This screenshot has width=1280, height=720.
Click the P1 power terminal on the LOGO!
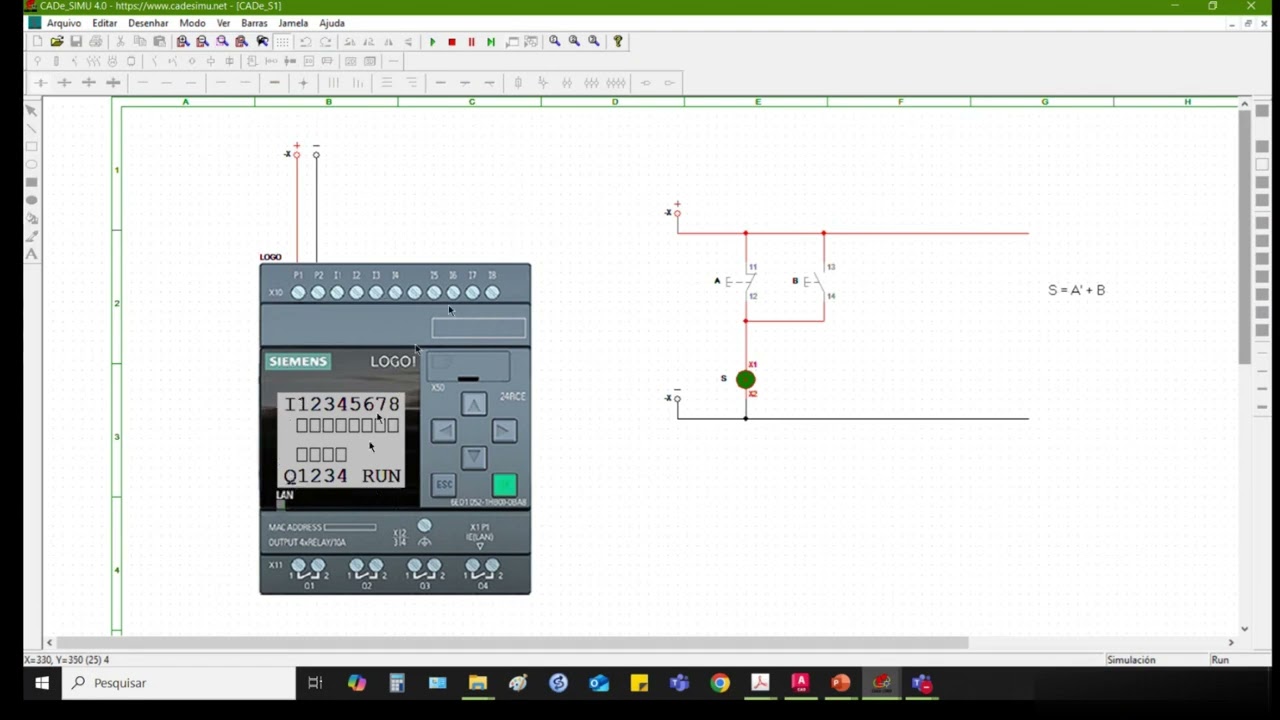coord(298,293)
